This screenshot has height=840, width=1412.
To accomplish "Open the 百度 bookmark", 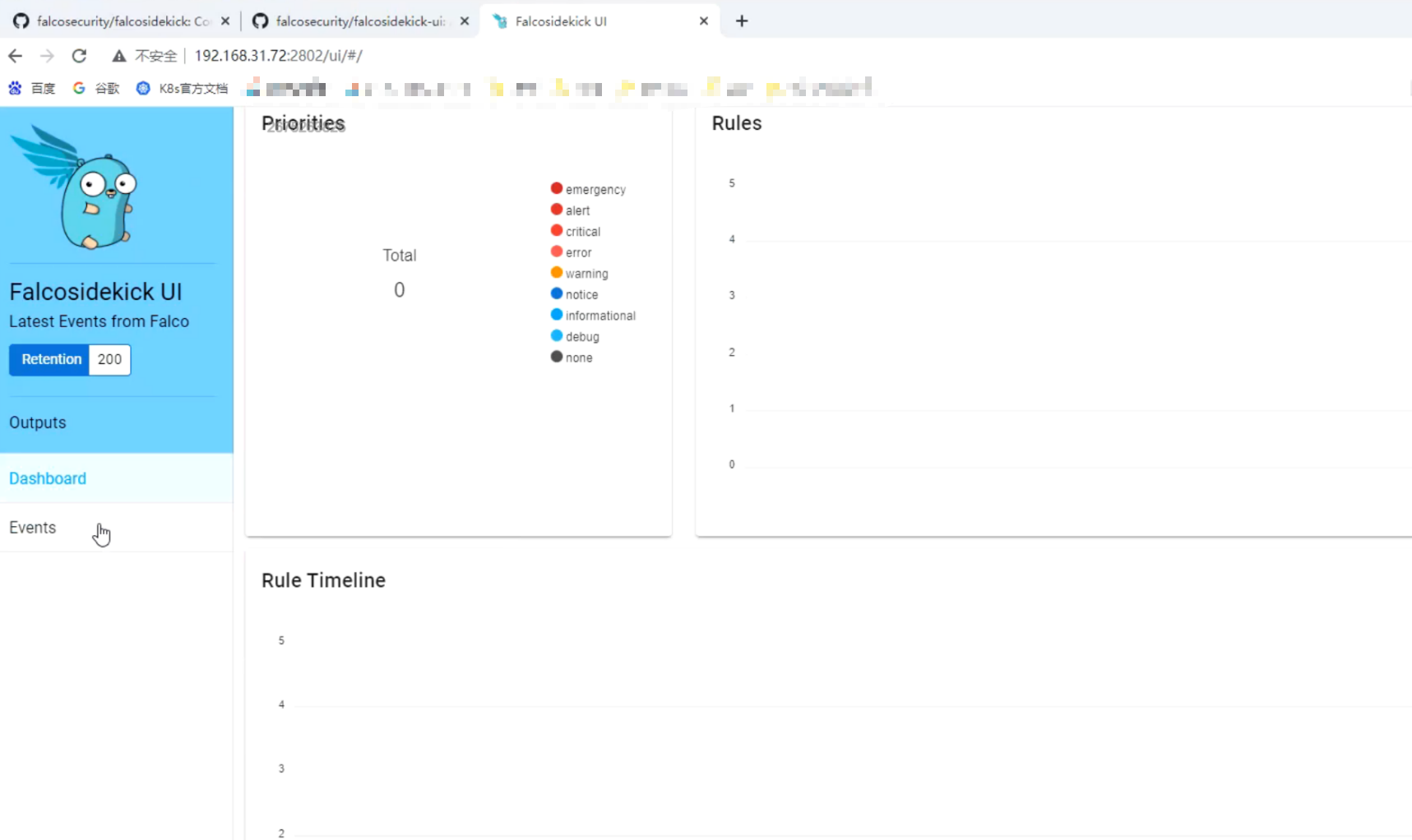I will click(32, 88).
